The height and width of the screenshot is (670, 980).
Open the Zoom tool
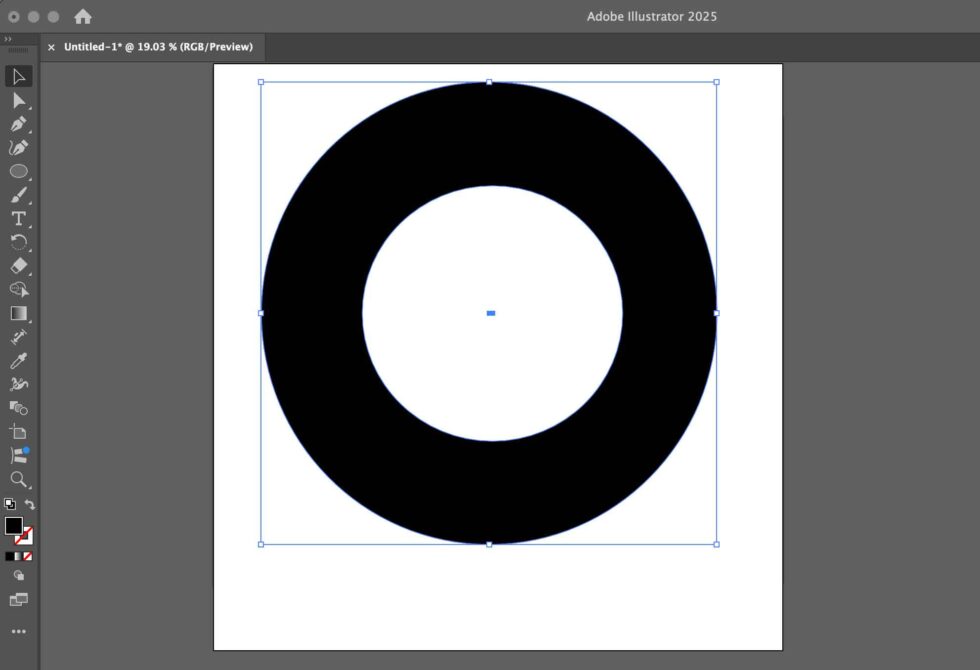click(18, 480)
